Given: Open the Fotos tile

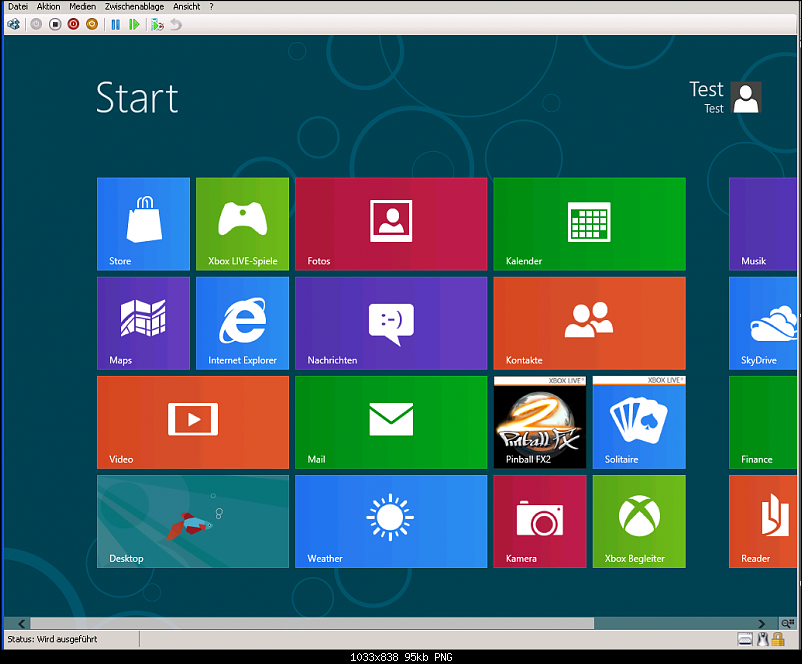Looking at the screenshot, I should pos(391,224).
